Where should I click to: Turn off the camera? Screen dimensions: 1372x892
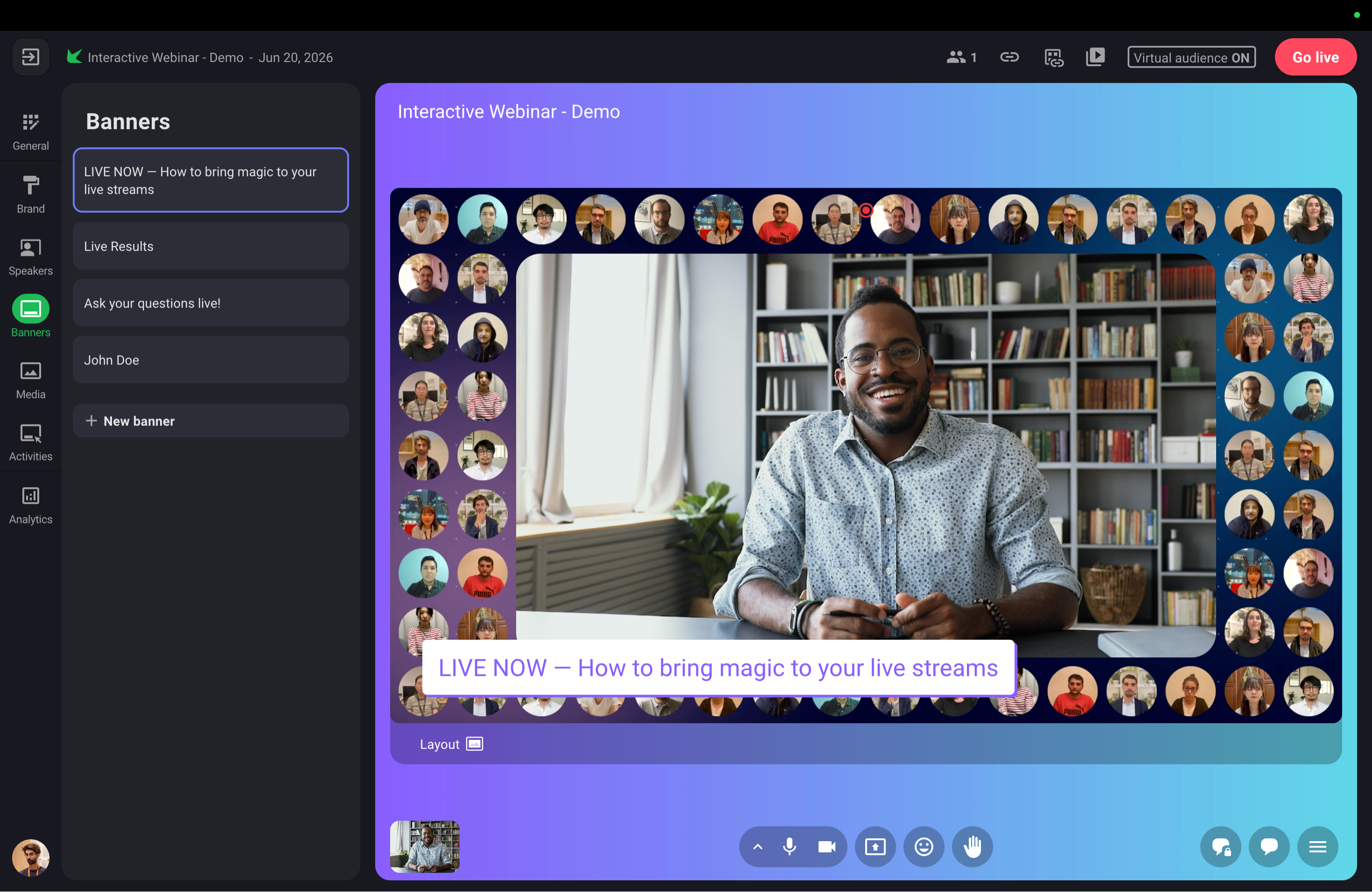tap(826, 847)
